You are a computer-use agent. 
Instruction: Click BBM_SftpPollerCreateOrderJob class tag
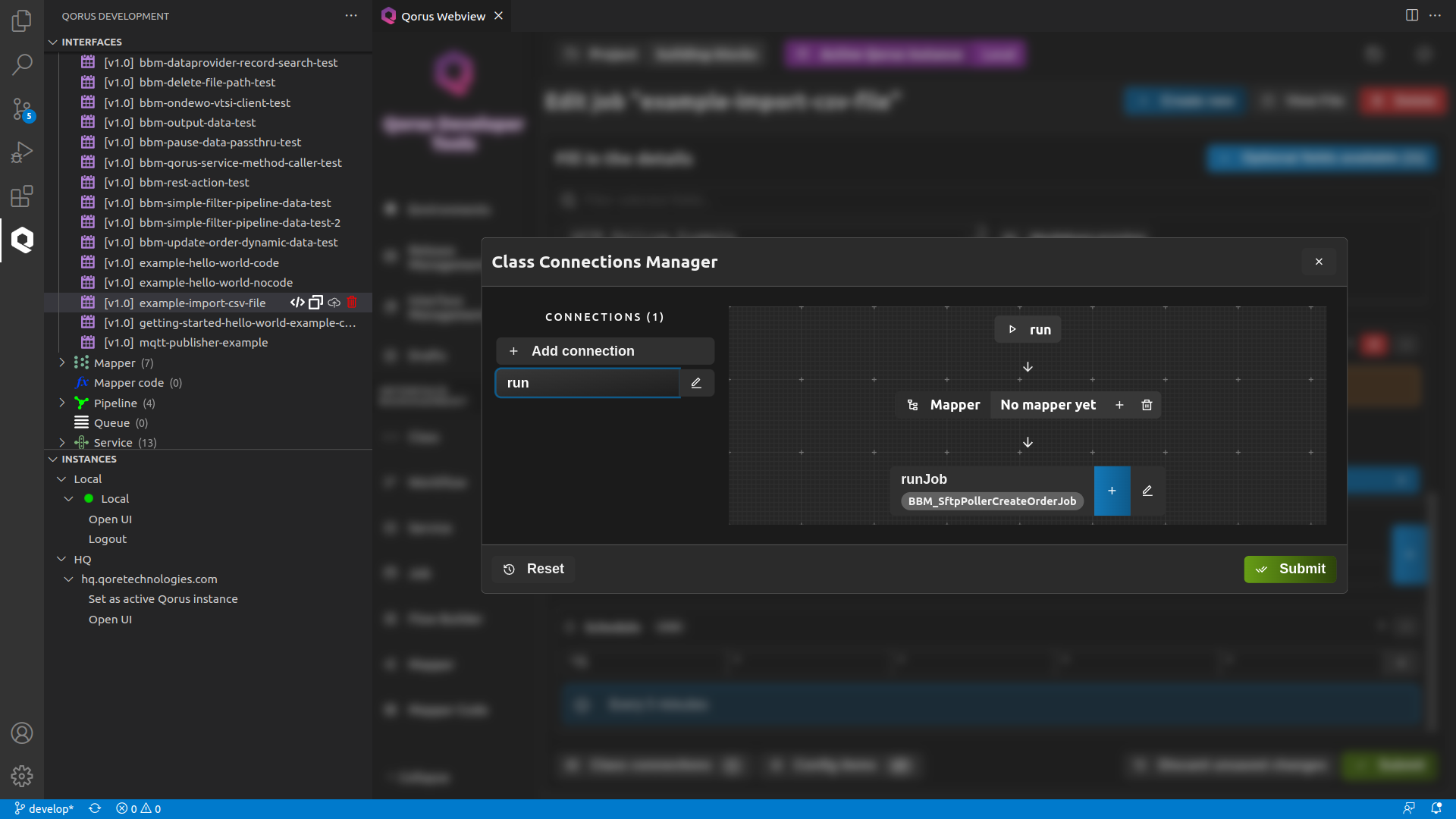point(992,501)
